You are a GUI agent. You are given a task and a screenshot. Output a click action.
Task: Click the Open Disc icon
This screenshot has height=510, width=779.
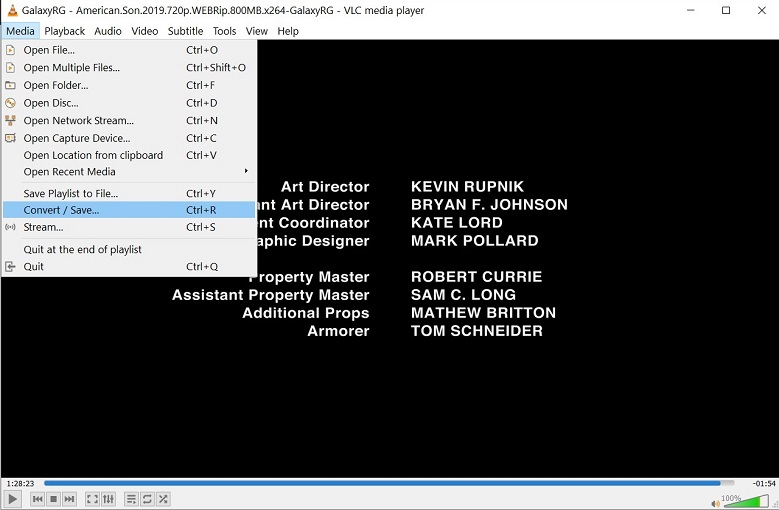(10, 103)
